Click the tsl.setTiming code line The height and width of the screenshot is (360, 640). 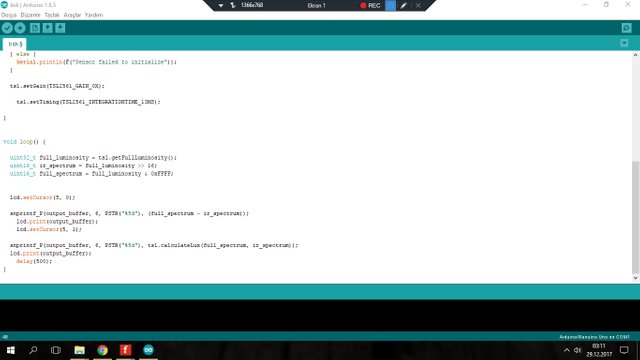tap(88, 102)
